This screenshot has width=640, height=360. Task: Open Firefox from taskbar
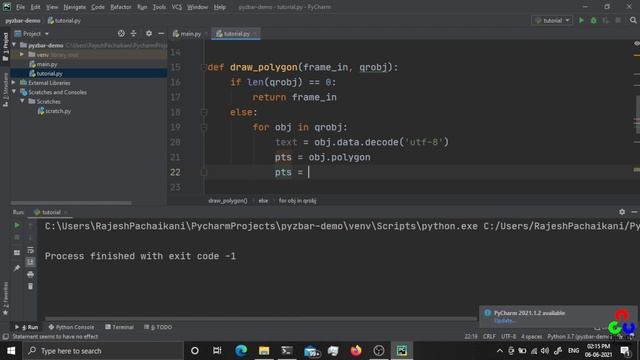coord(356,351)
